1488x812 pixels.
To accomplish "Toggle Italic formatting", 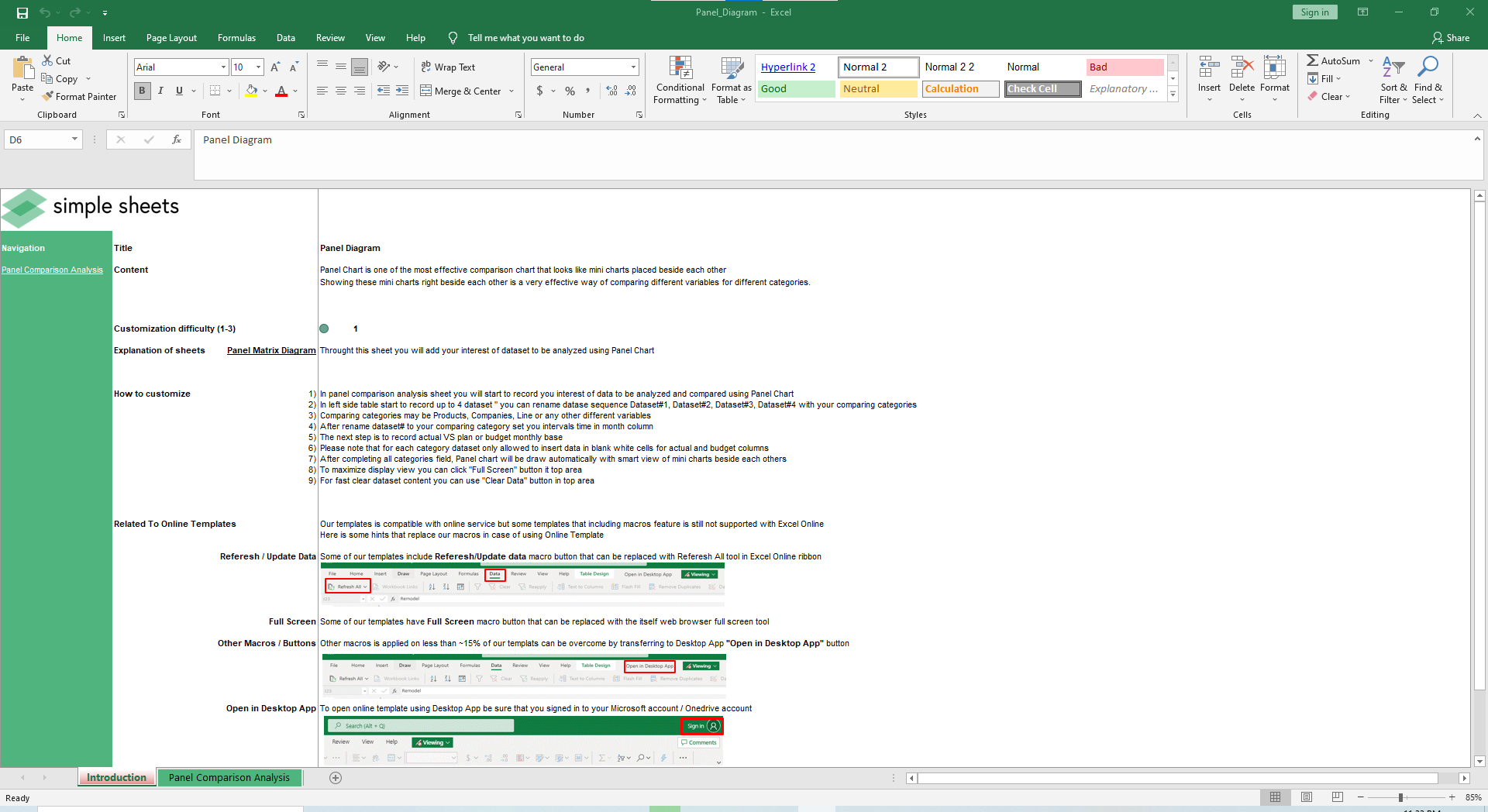I will click(x=160, y=91).
